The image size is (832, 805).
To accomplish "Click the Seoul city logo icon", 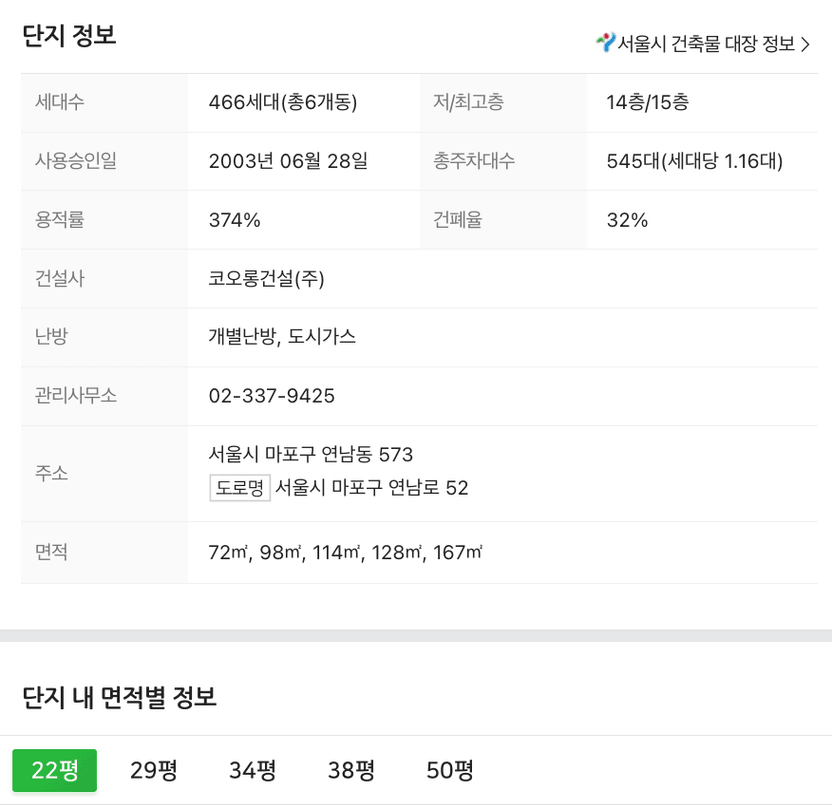I will click(605, 42).
